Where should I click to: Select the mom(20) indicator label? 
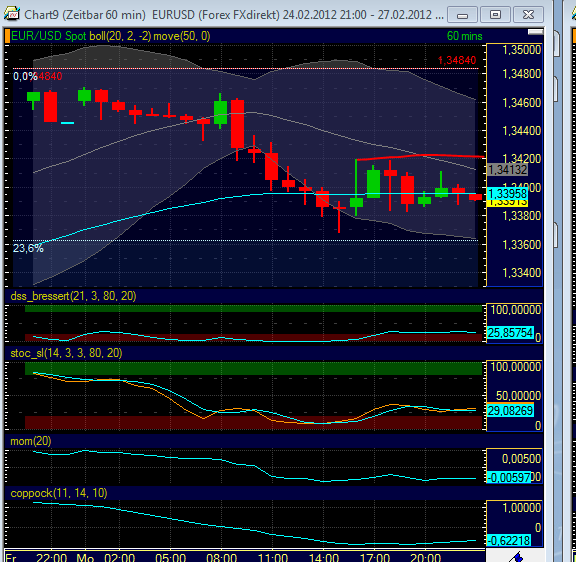pos(30,441)
